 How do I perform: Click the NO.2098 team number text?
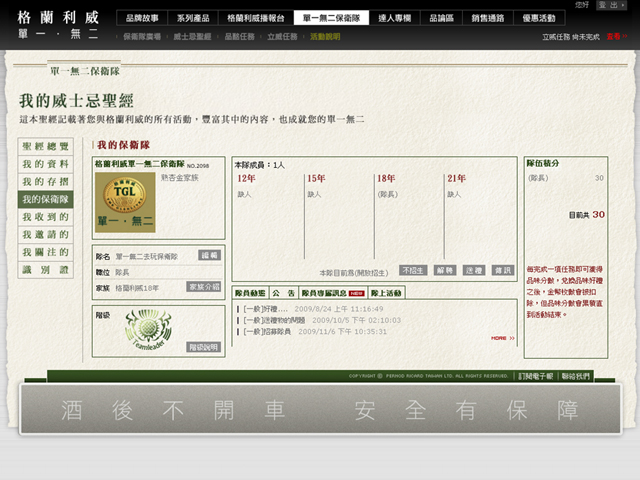click(x=198, y=166)
